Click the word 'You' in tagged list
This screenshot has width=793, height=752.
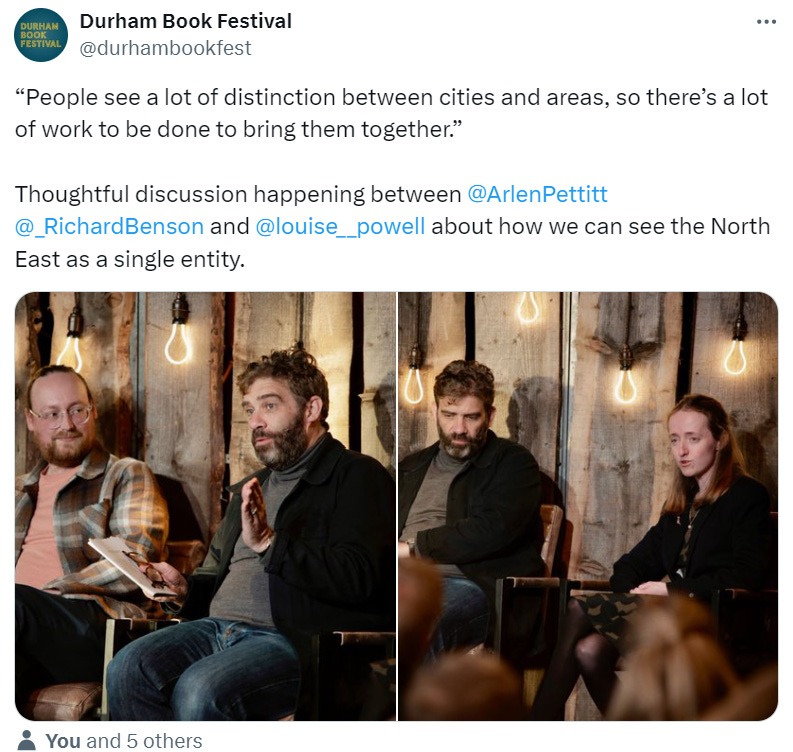coord(63,741)
